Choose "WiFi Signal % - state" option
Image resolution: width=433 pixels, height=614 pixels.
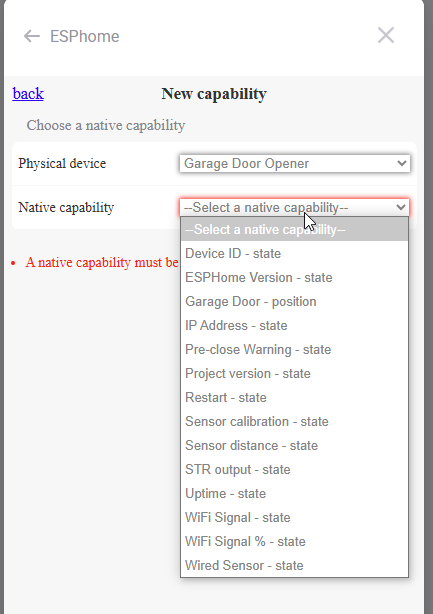pos(294,541)
